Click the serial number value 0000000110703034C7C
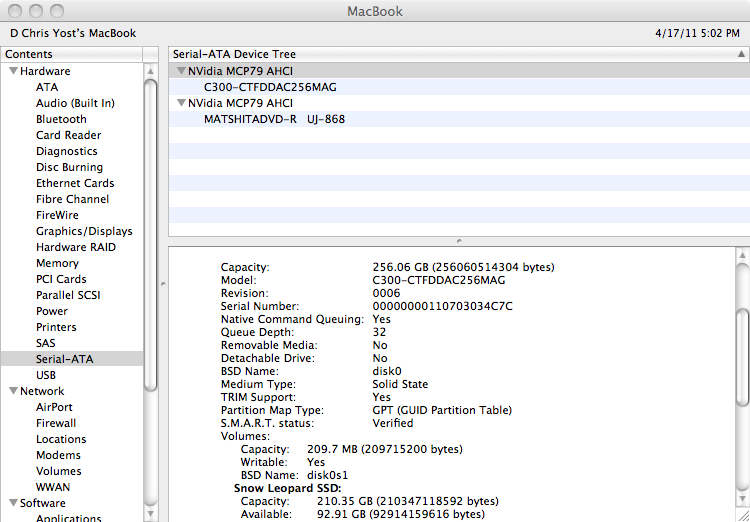 tap(442, 306)
